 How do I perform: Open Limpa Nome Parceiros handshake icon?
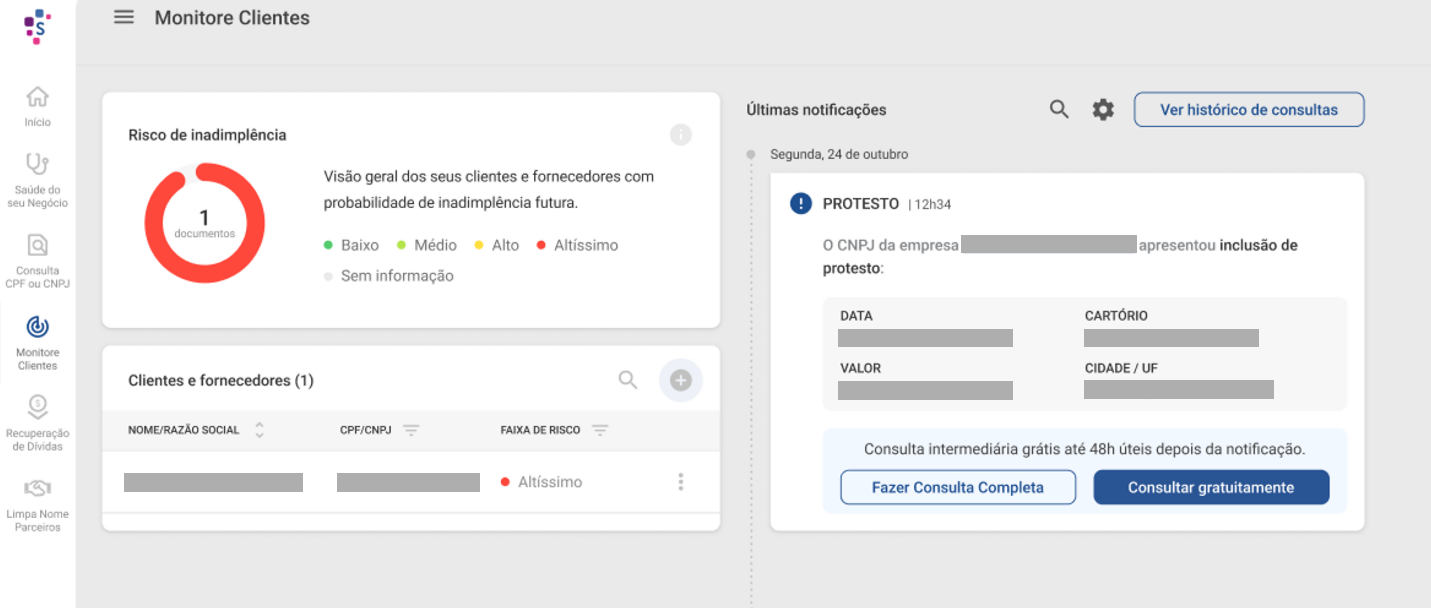coord(37,489)
